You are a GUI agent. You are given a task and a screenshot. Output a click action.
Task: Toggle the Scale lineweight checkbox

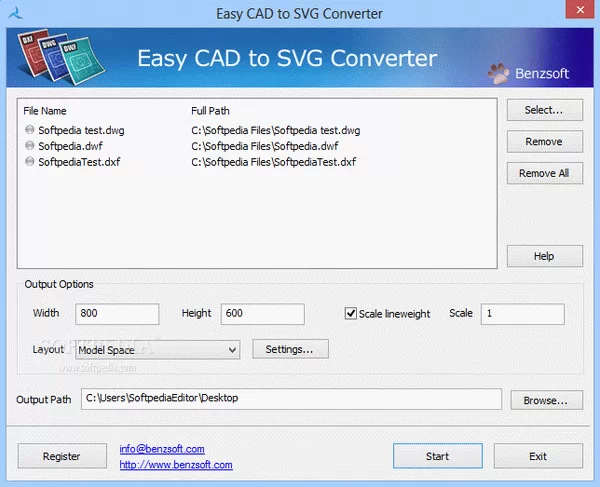click(351, 313)
